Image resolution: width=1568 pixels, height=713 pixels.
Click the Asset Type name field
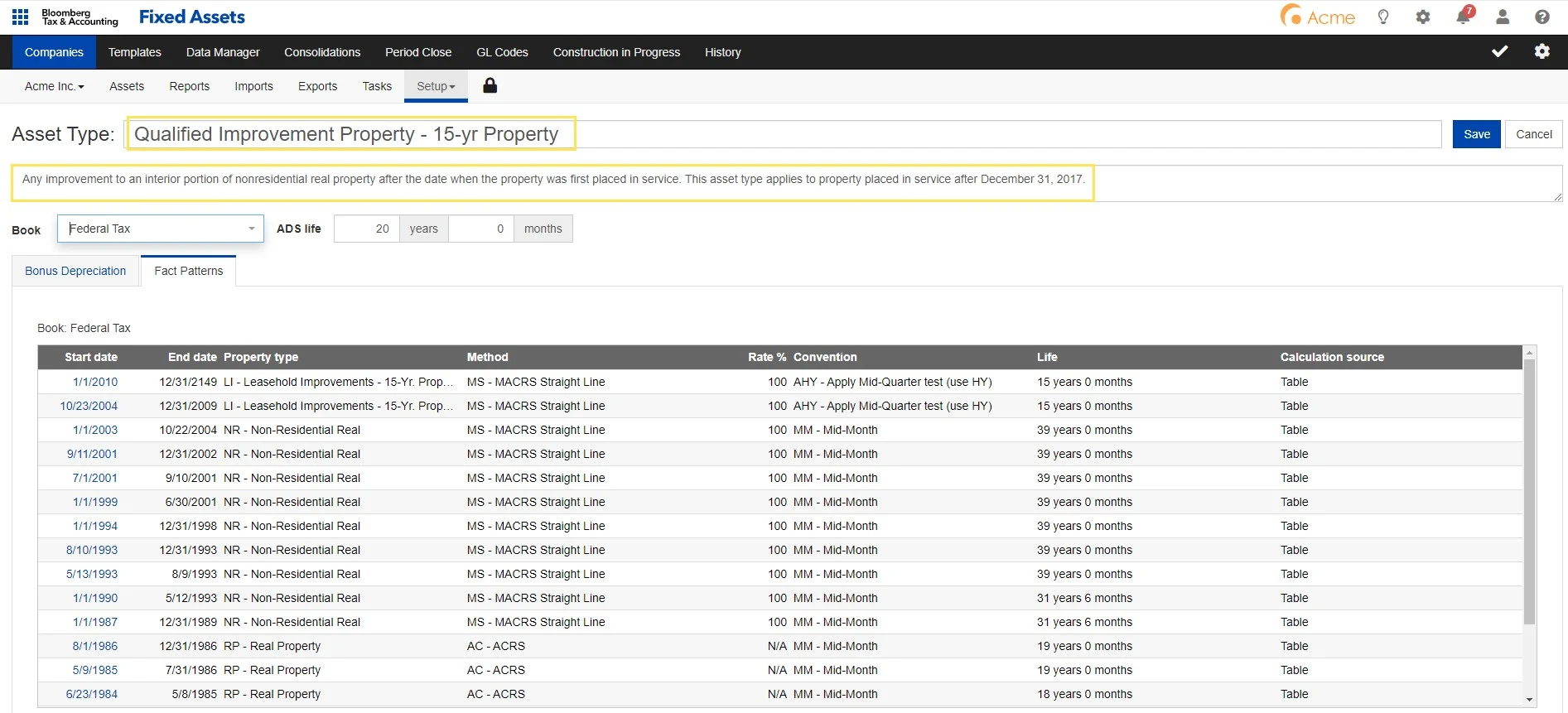pyautogui.click(x=783, y=134)
